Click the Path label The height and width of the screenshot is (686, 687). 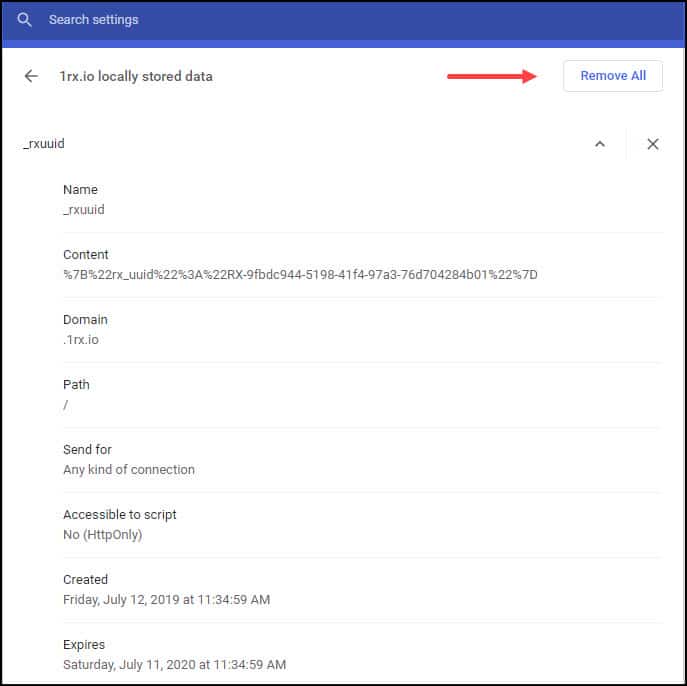click(76, 385)
